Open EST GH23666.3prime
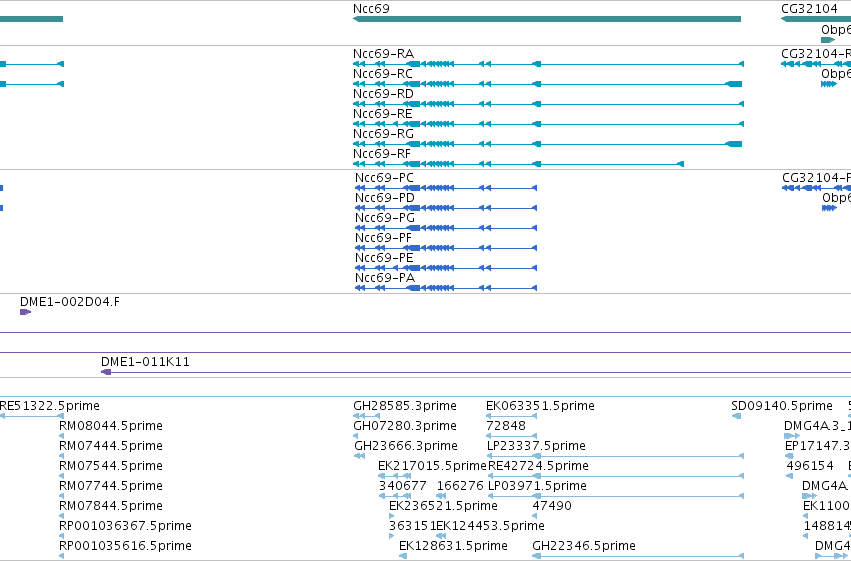 point(406,447)
